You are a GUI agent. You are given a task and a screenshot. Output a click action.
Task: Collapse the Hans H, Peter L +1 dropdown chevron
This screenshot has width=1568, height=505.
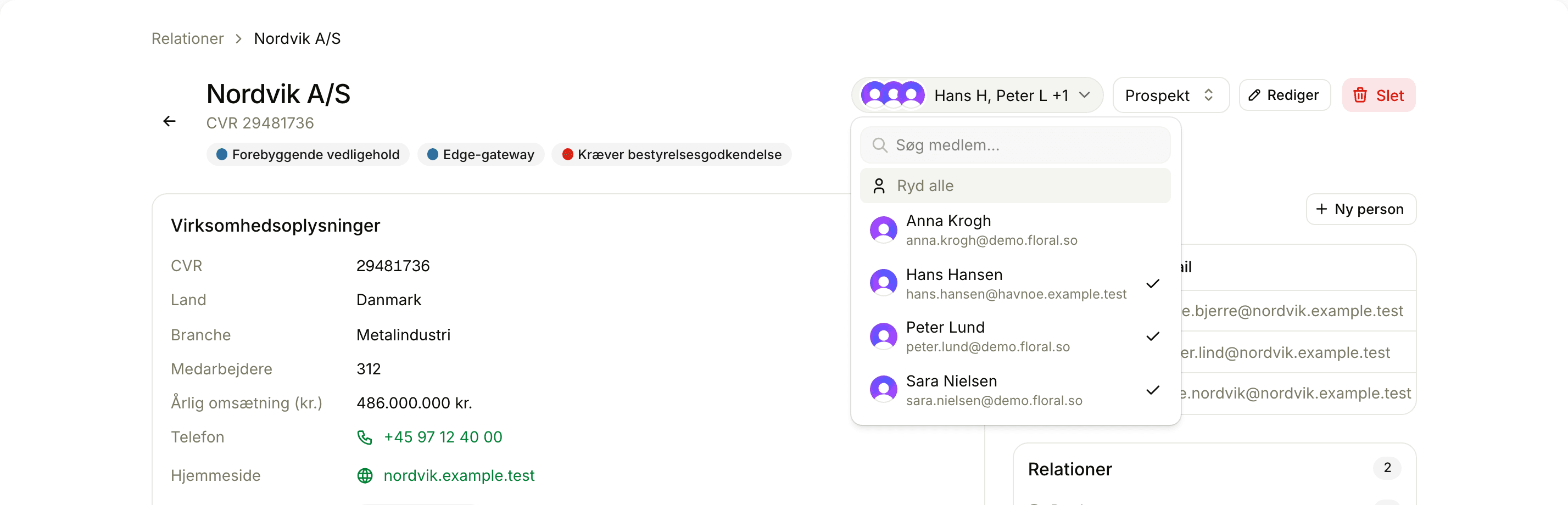[x=1084, y=96]
